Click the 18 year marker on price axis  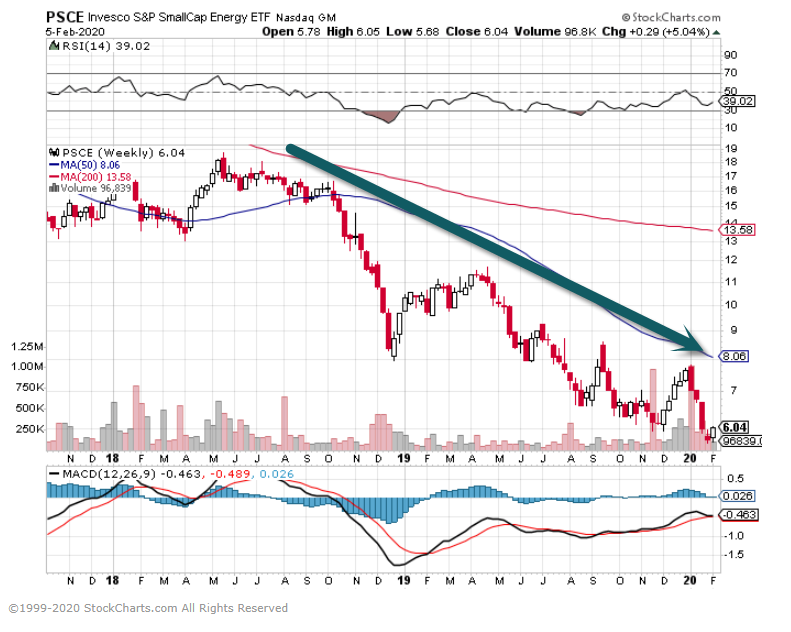[112, 458]
